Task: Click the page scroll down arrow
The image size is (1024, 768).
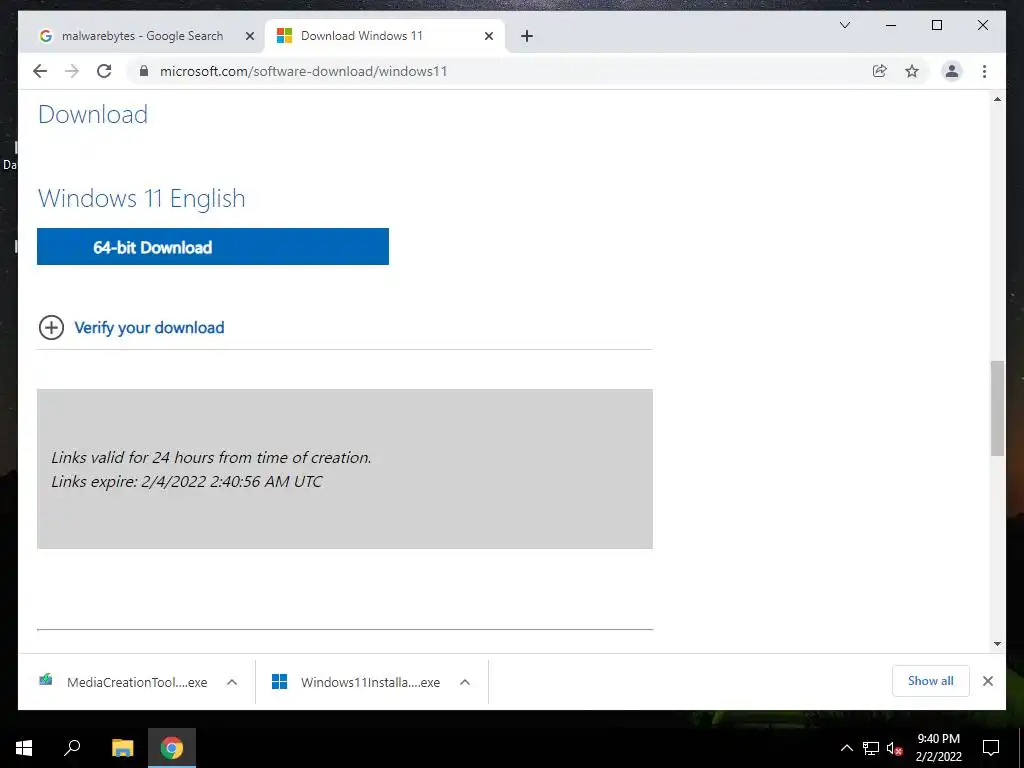Action: pos(997,643)
